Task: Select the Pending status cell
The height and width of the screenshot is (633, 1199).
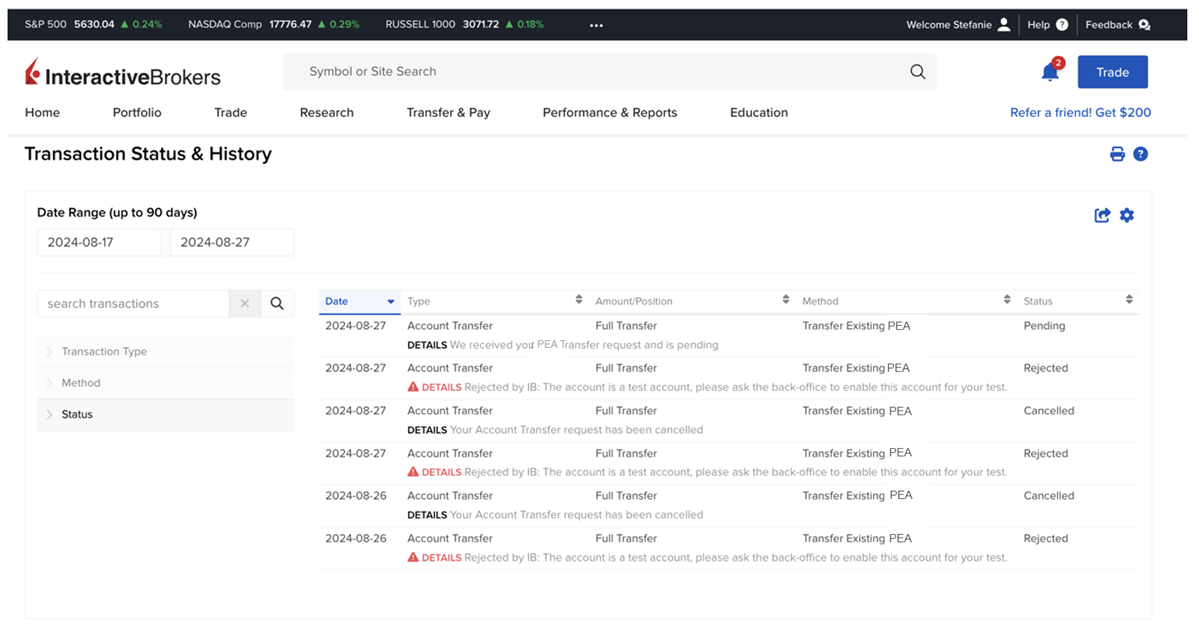Action: 1044,326
